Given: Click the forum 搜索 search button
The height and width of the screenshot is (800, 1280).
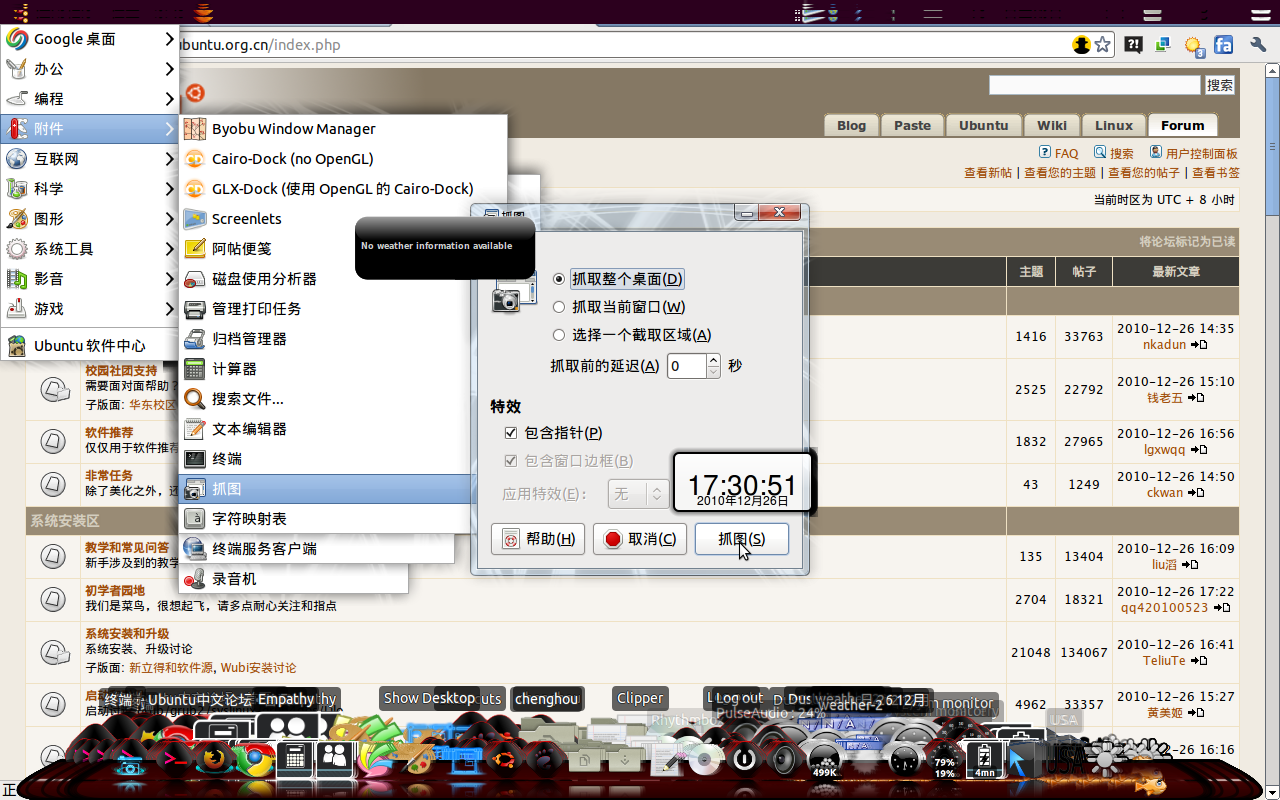Looking at the screenshot, I should pos(1220,85).
